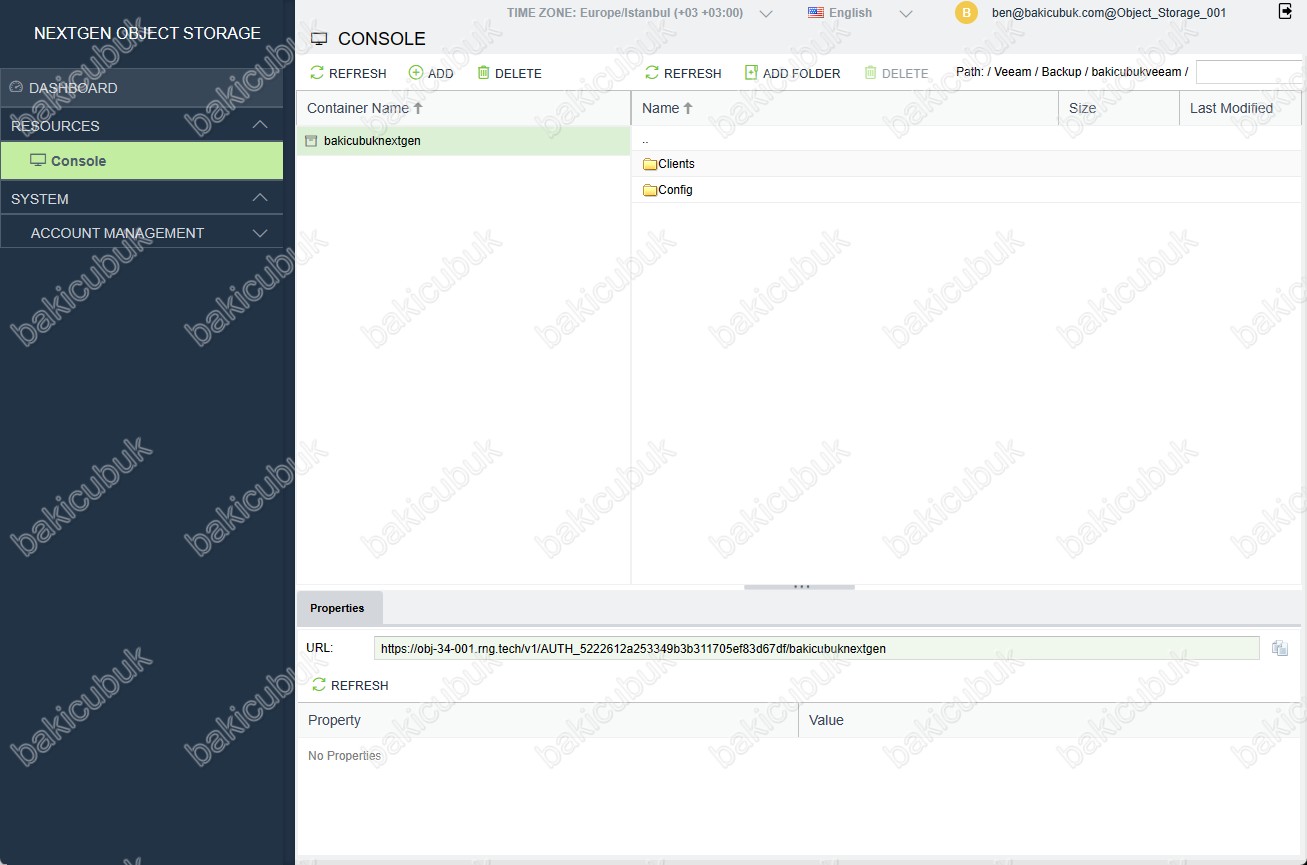Image resolution: width=1307 pixels, height=865 pixels.
Task: Click the logout icon at top right
Action: pyautogui.click(x=1285, y=11)
